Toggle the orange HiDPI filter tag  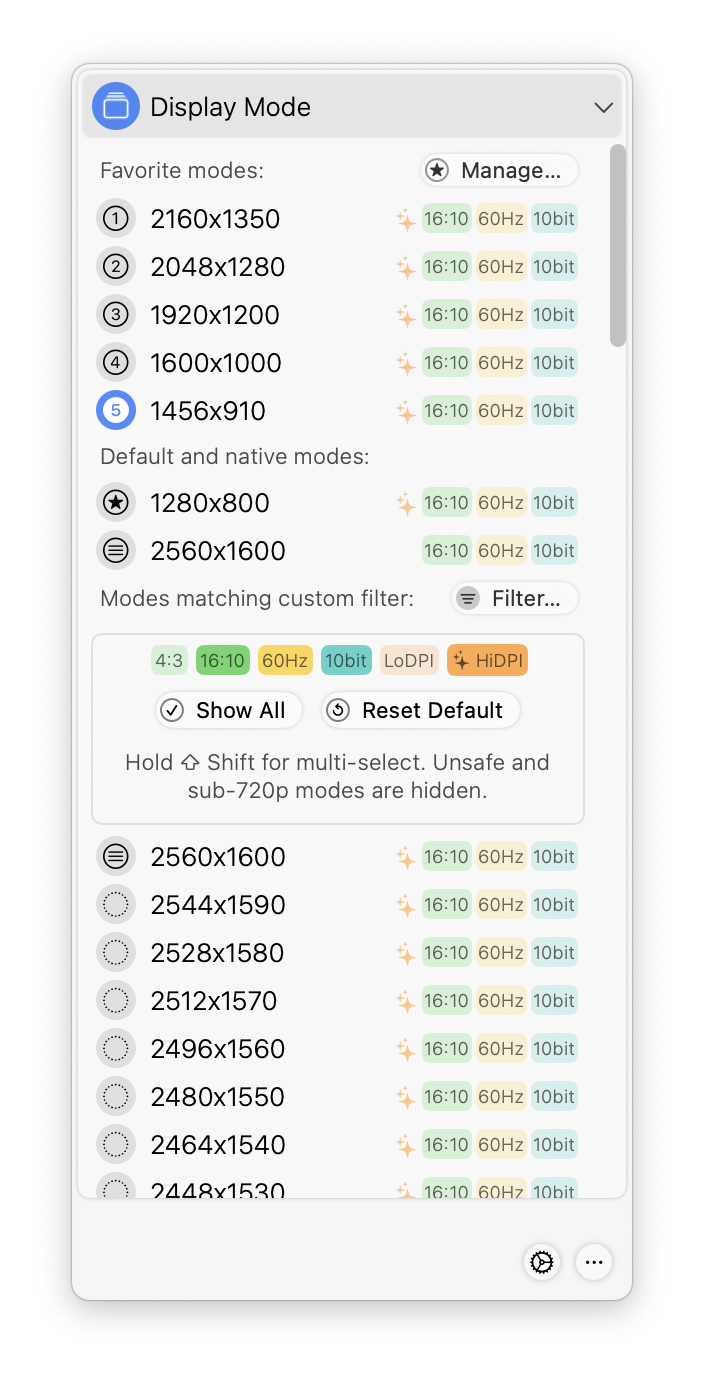click(x=487, y=661)
